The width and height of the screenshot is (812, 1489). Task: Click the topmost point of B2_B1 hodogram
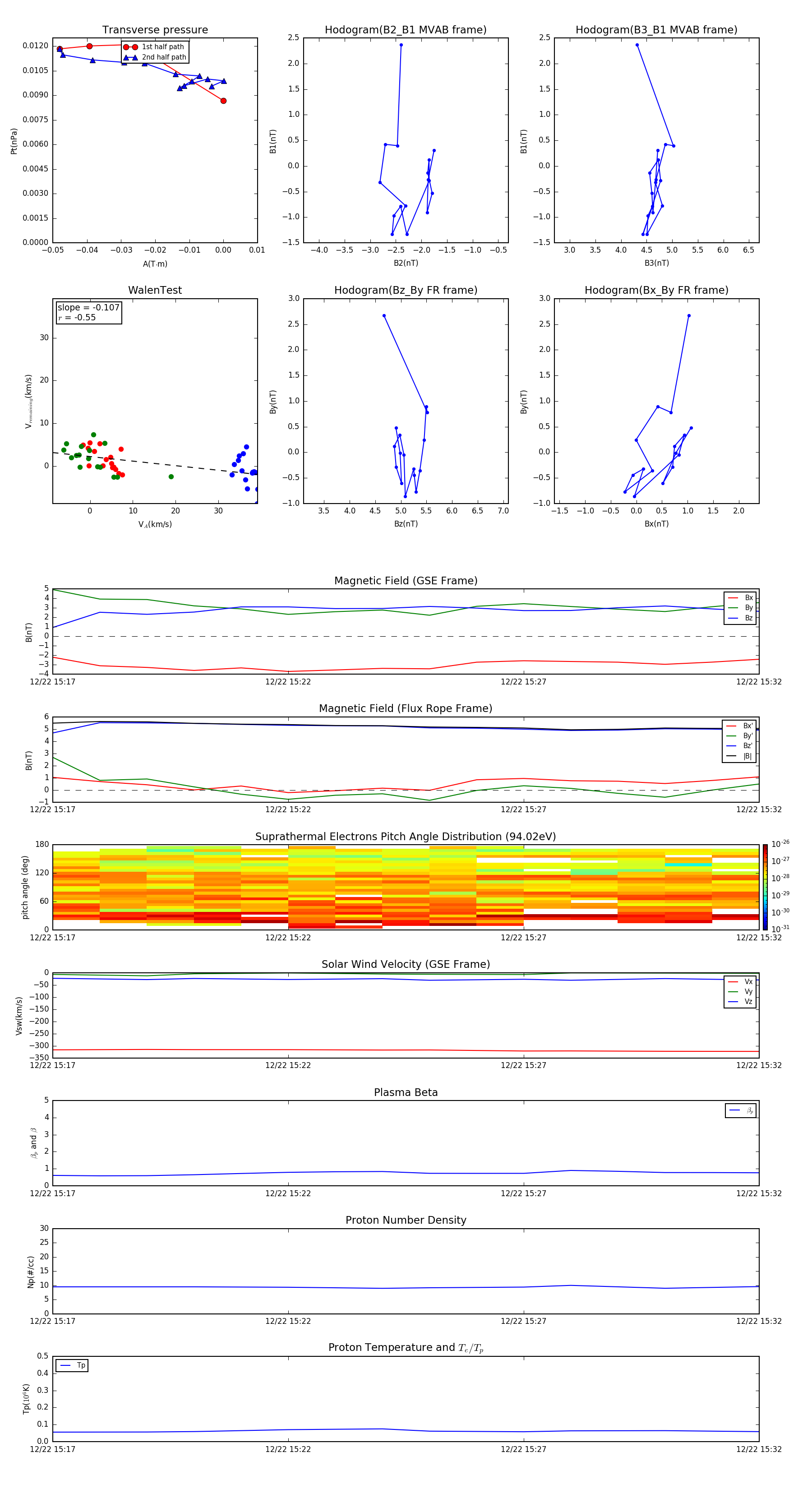click(401, 45)
